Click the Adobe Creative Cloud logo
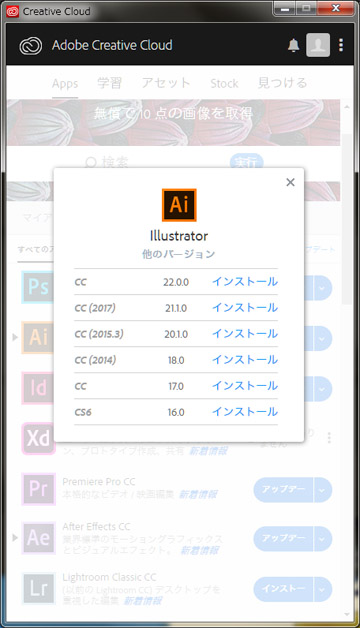 [31, 46]
